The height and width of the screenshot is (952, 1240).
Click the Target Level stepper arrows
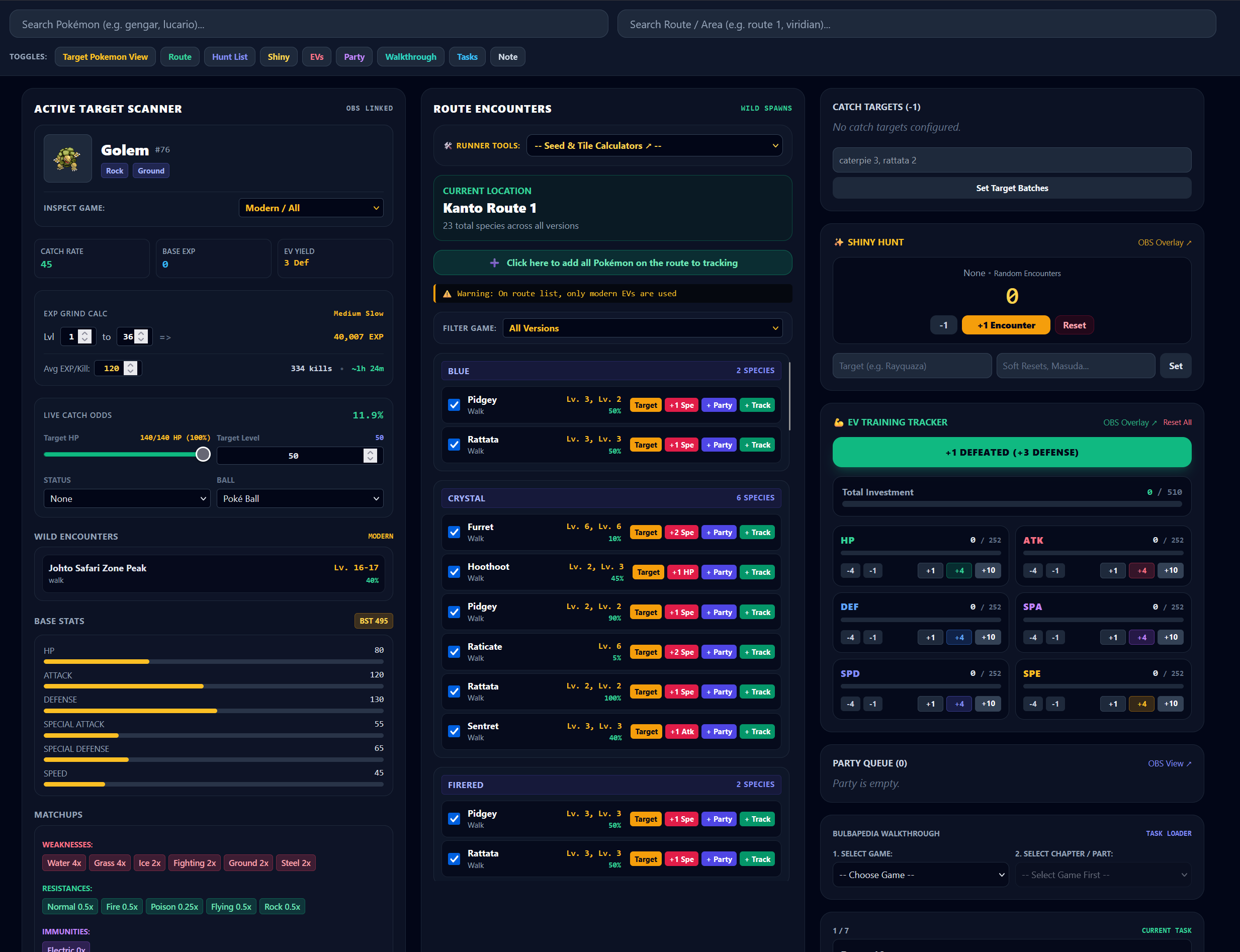click(x=370, y=456)
